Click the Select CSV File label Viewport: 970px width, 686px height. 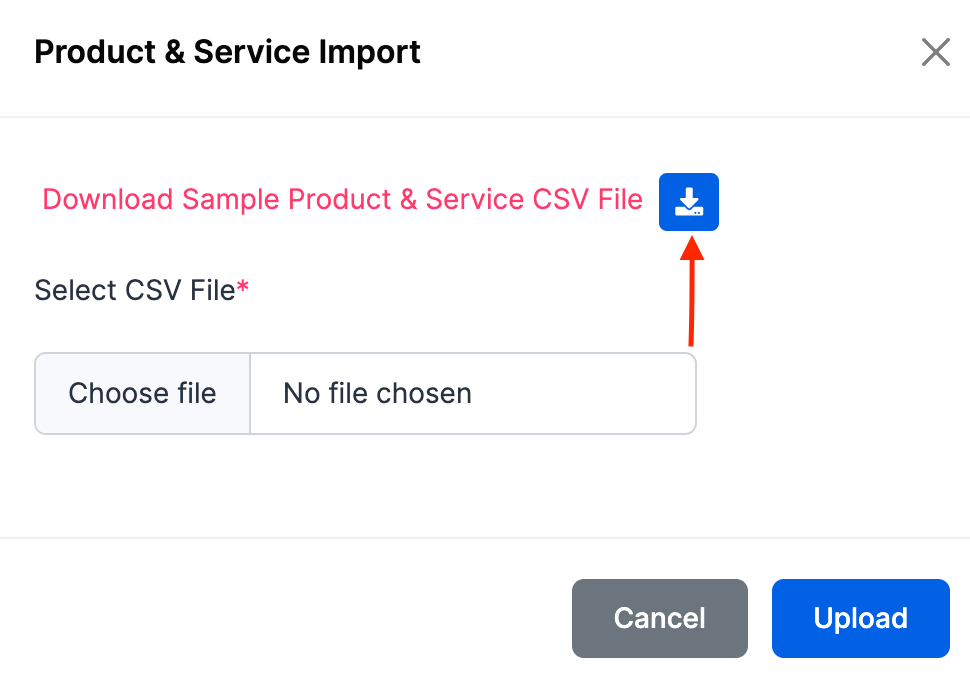pos(135,290)
